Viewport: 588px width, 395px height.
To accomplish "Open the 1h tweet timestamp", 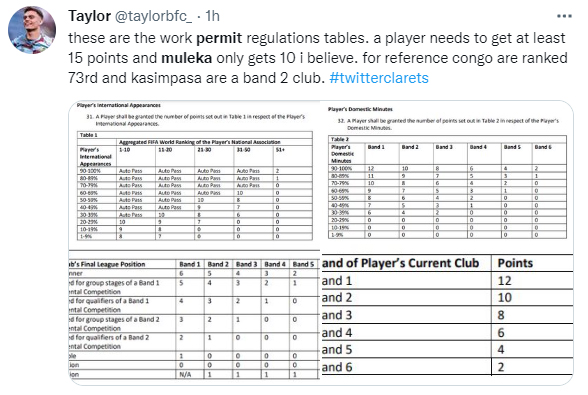I will [x=212, y=16].
